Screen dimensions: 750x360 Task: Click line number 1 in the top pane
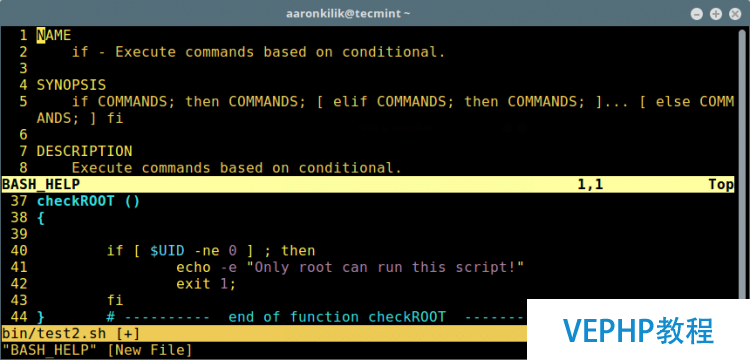(x=23, y=35)
